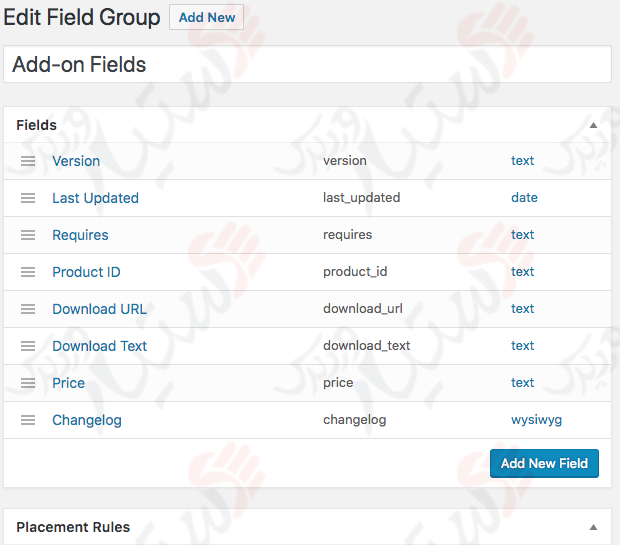Collapse the Fields panel
The image size is (620, 545).
tap(593, 126)
